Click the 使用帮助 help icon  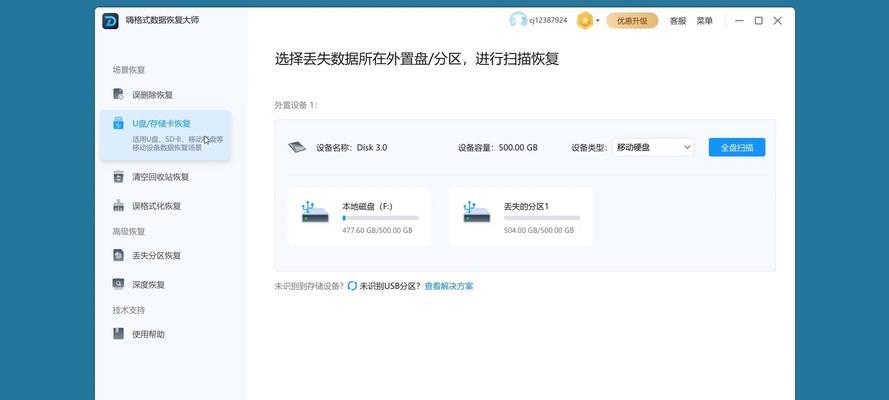pos(118,334)
